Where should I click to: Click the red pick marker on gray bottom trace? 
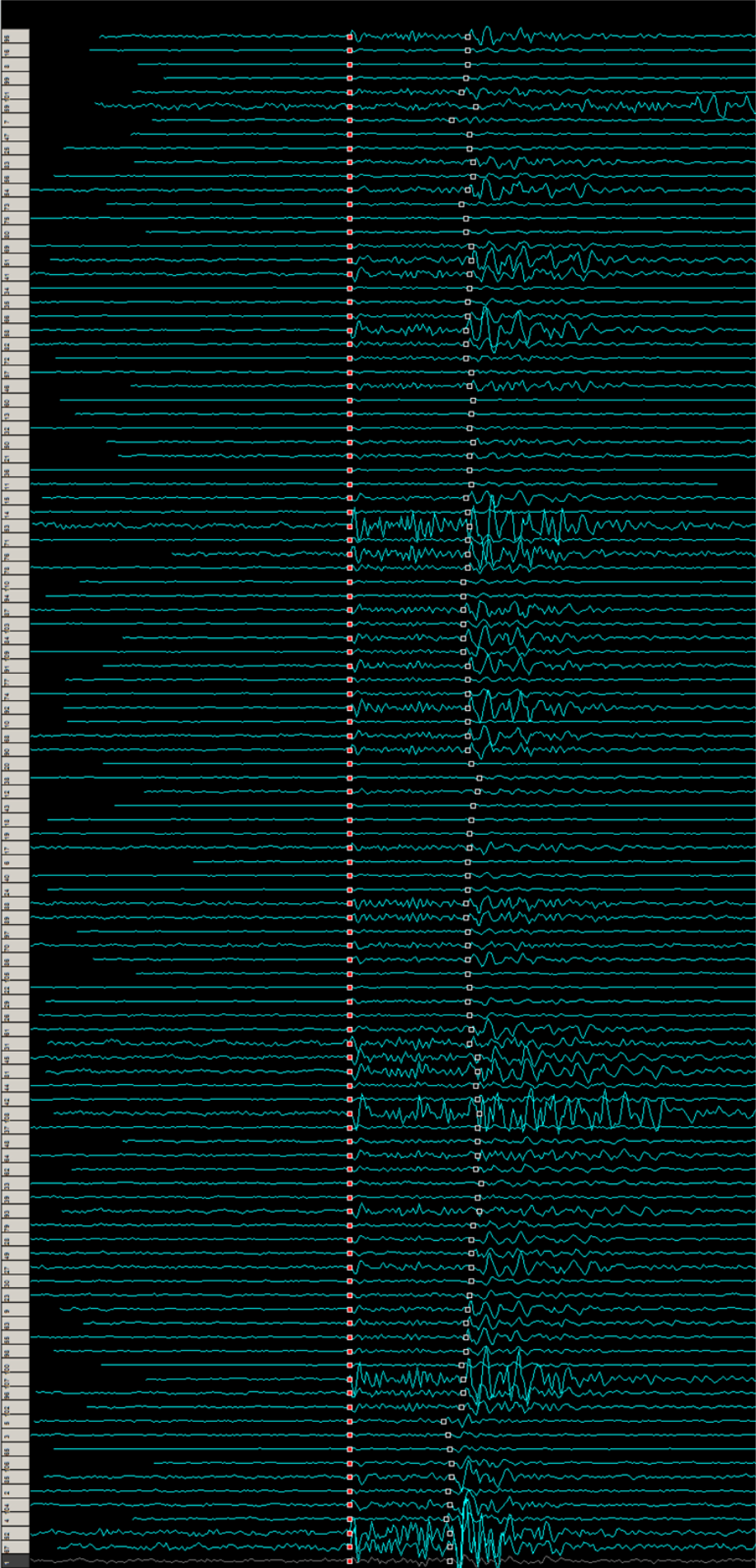[350, 1561]
